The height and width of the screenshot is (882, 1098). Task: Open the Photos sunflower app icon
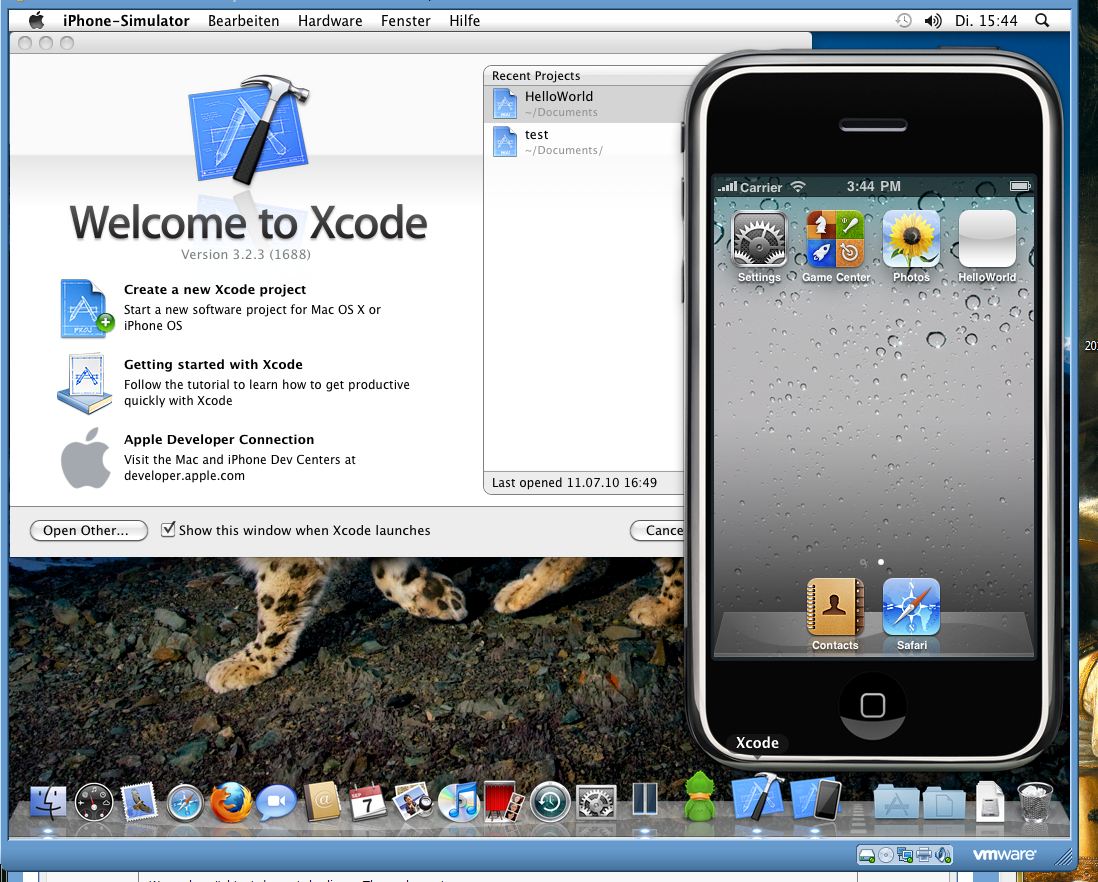pyautogui.click(x=911, y=239)
